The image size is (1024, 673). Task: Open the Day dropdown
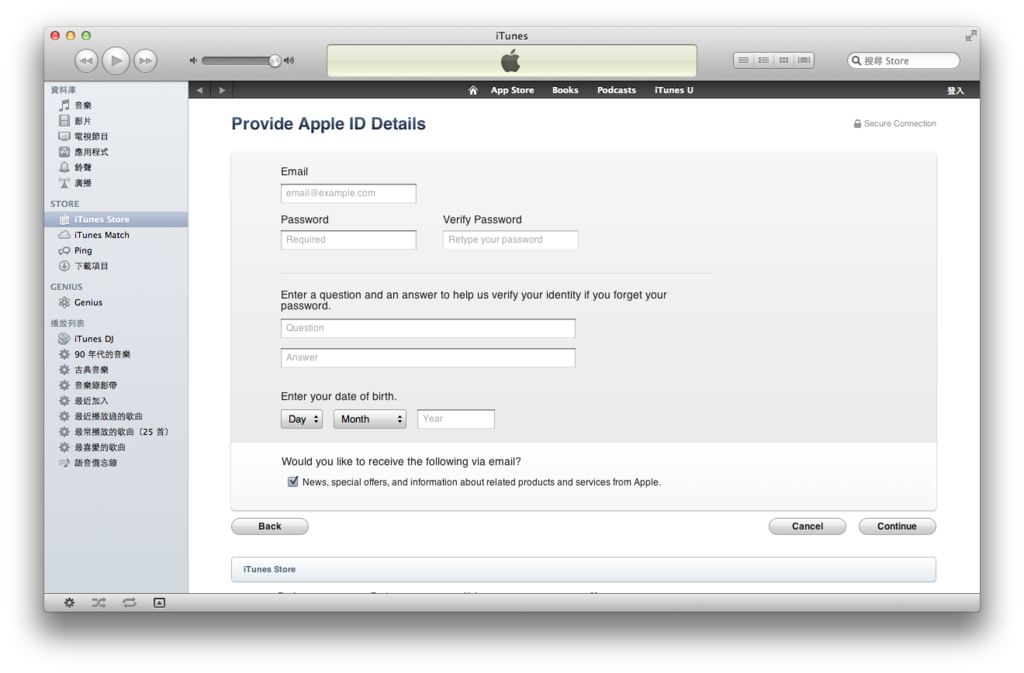(302, 419)
